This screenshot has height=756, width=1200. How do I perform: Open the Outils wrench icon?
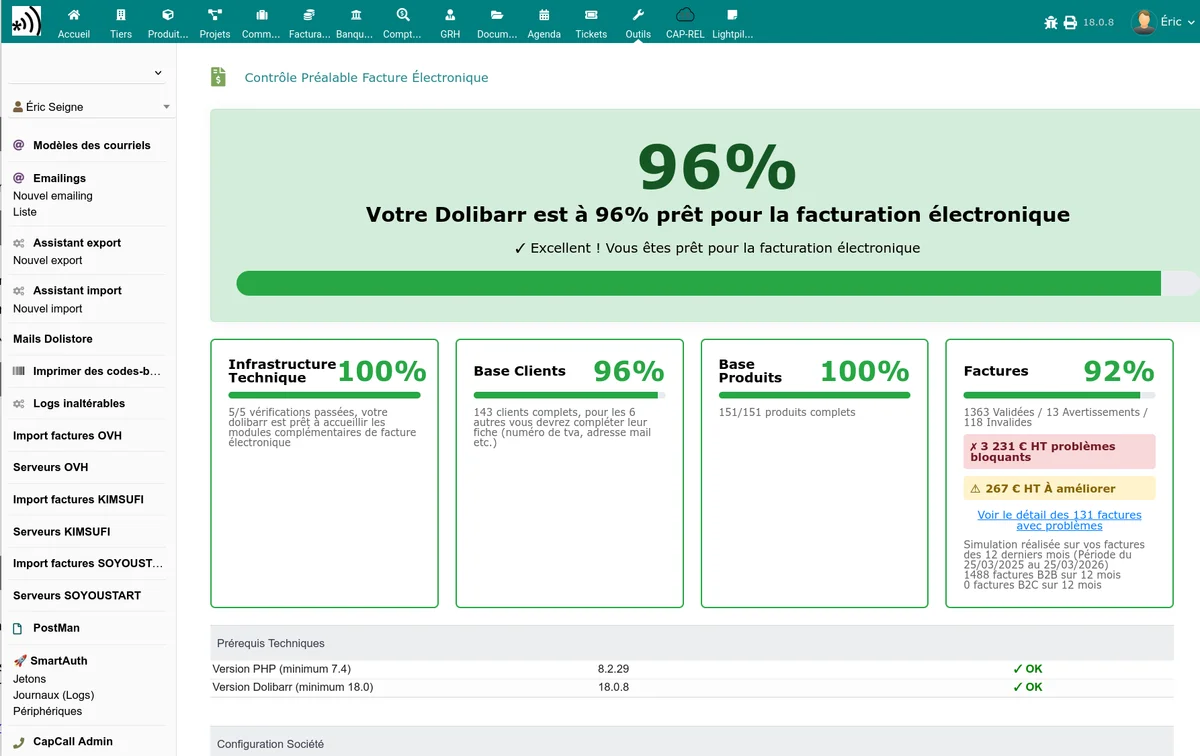coord(638,15)
